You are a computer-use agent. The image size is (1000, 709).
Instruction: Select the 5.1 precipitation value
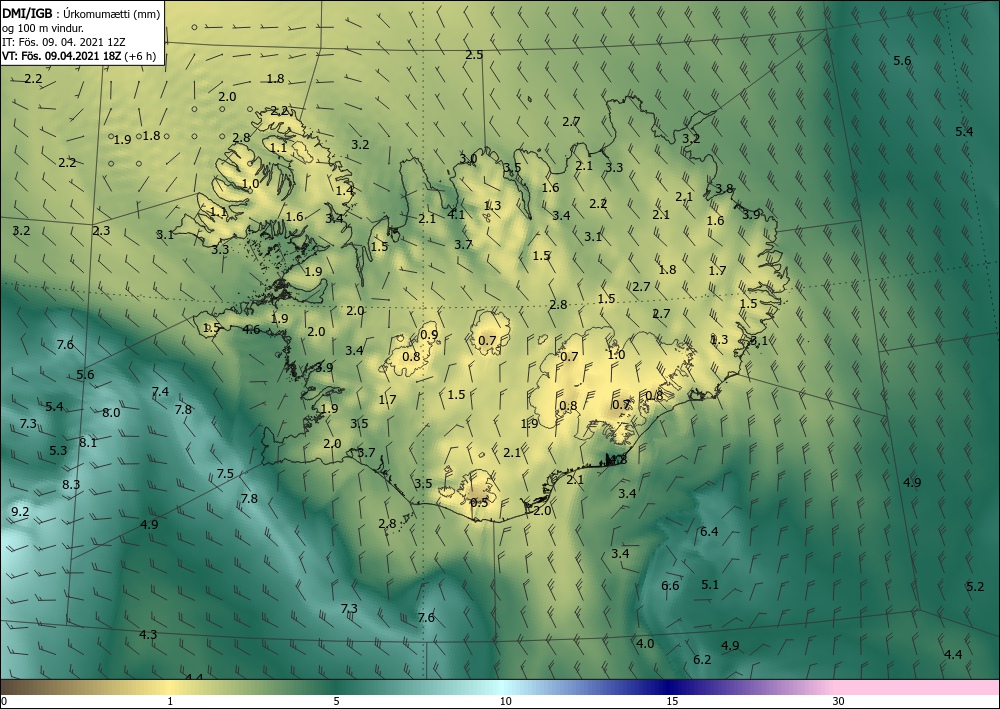(x=710, y=584)
